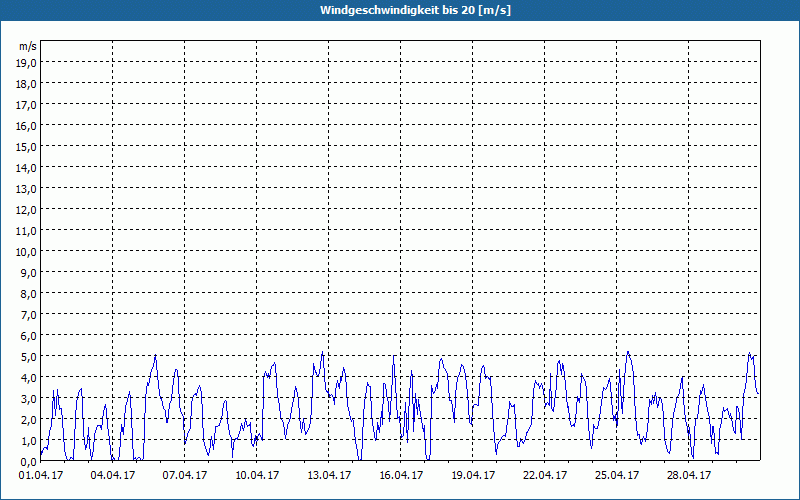Click the '5,0' y-axis label

(x=29, y=356)
